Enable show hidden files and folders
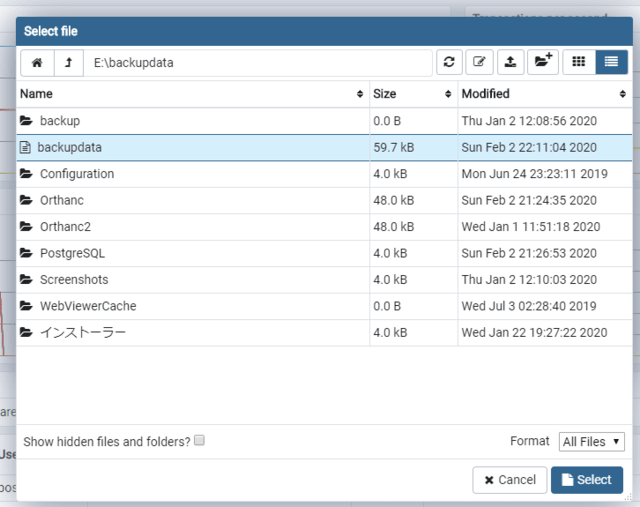 point(200,440)
